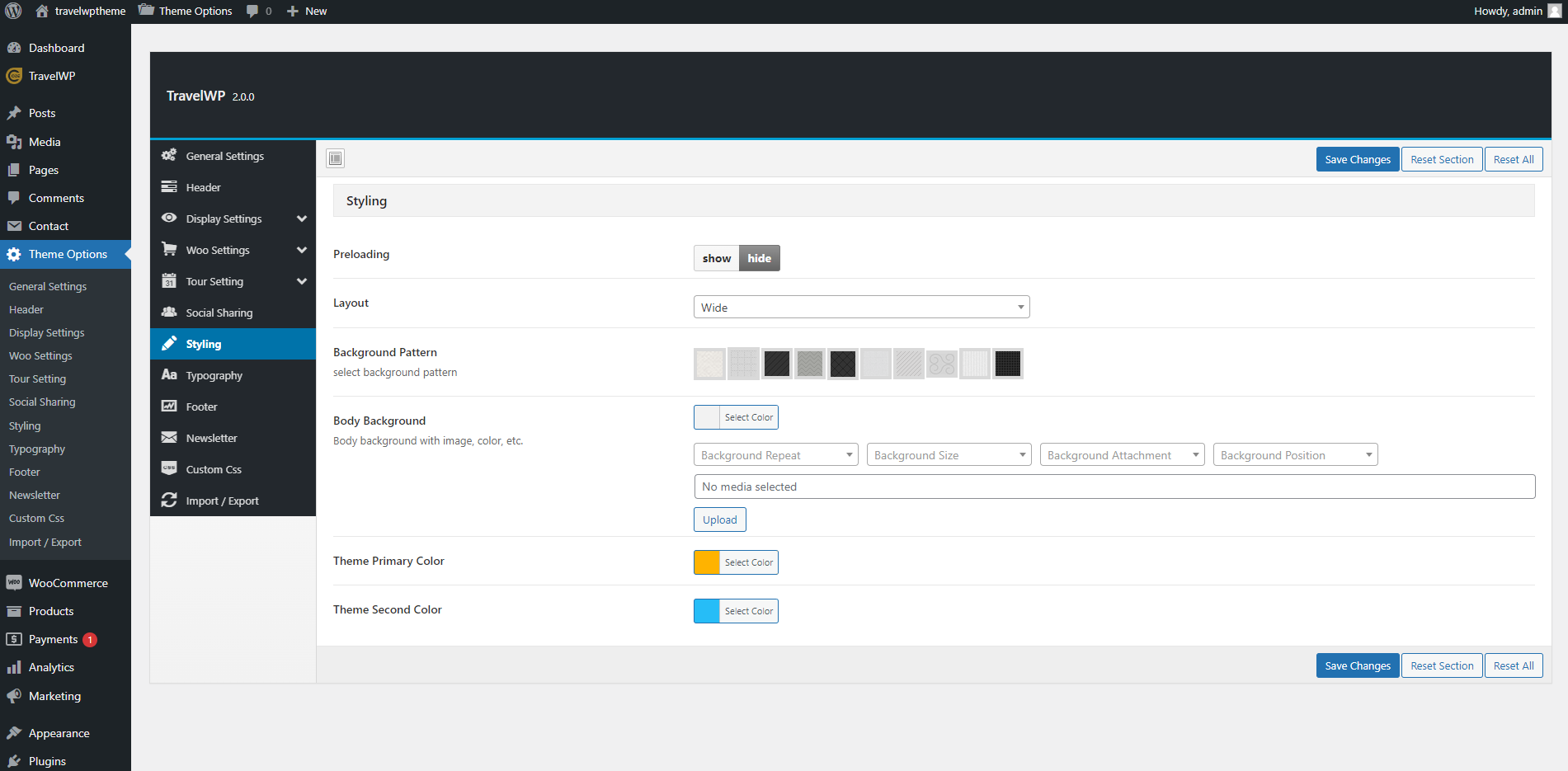Open the Howdy admin account menu
This screenshot has width=1568, height=771.
pos(1518,11)
